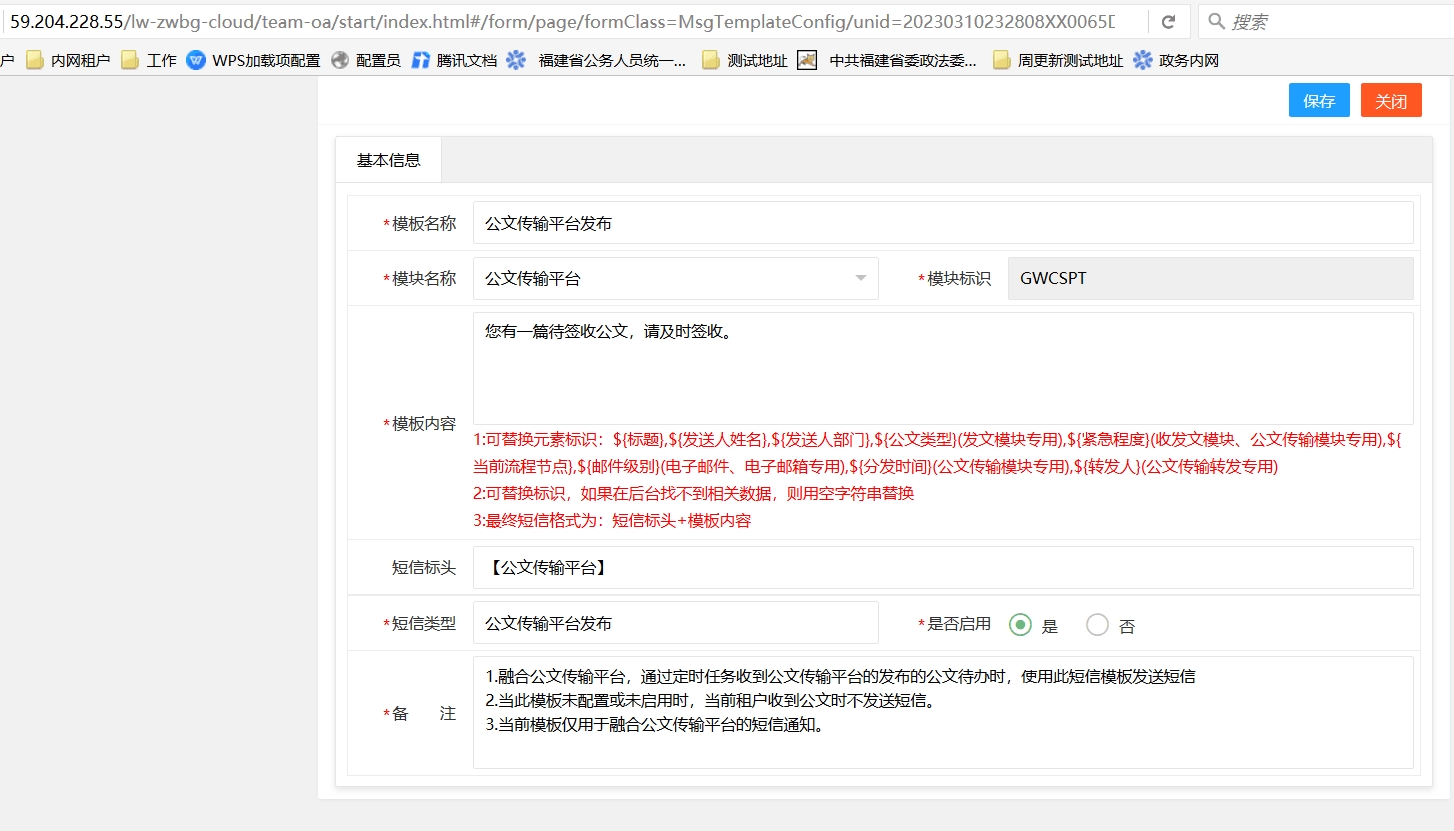Open the 配置员 bookmark
Image resolution: width=1454 pixels, height=831 pixels.
pos(366,60)
